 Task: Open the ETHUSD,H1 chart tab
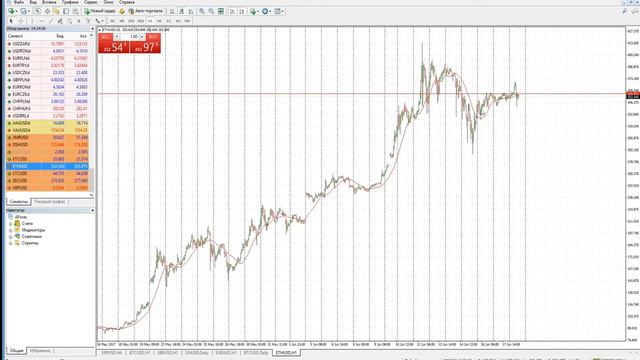(286, 352)
